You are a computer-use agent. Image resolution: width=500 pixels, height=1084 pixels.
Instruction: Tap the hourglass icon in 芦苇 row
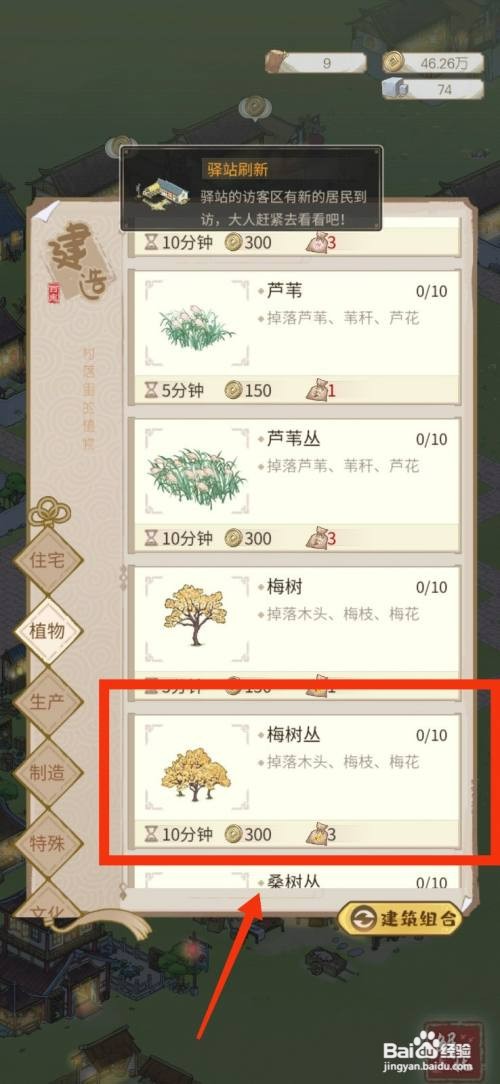[151, 391]
